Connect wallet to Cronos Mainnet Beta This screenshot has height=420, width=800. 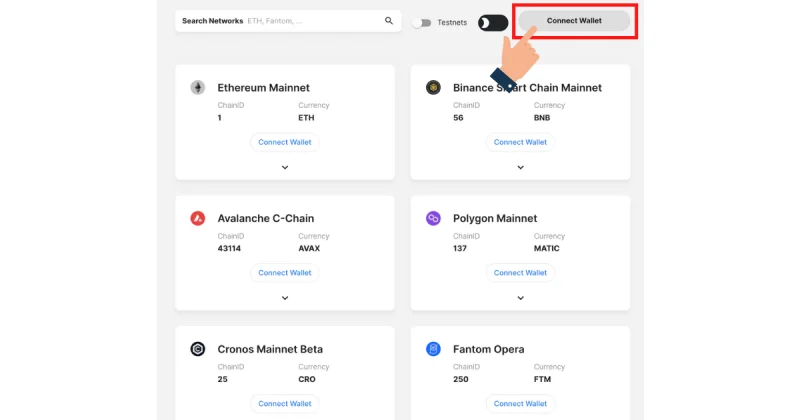click(x=285, y=403)
